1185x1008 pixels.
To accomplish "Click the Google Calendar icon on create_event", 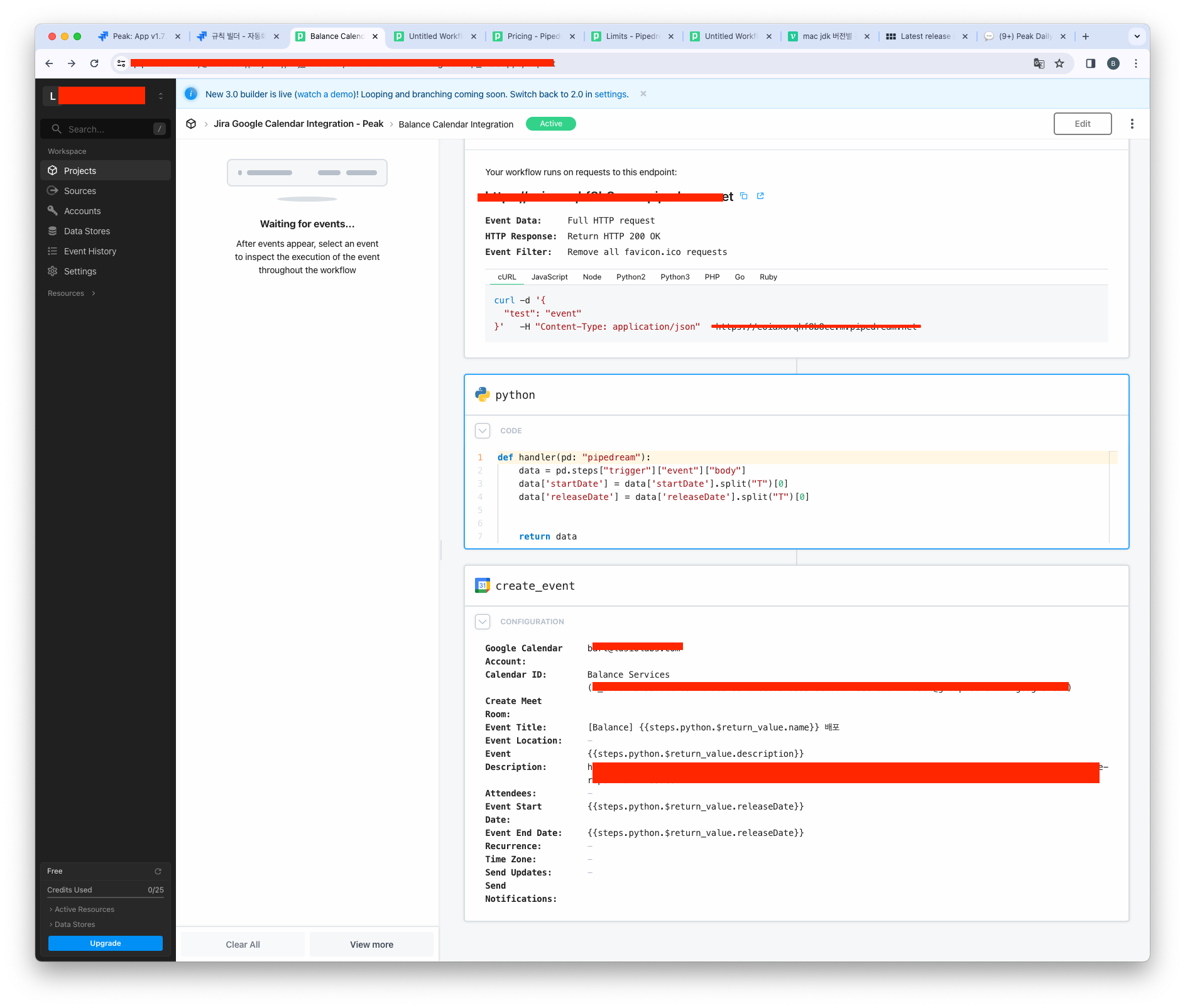I will pyautogui.click(x=483, y=585).
